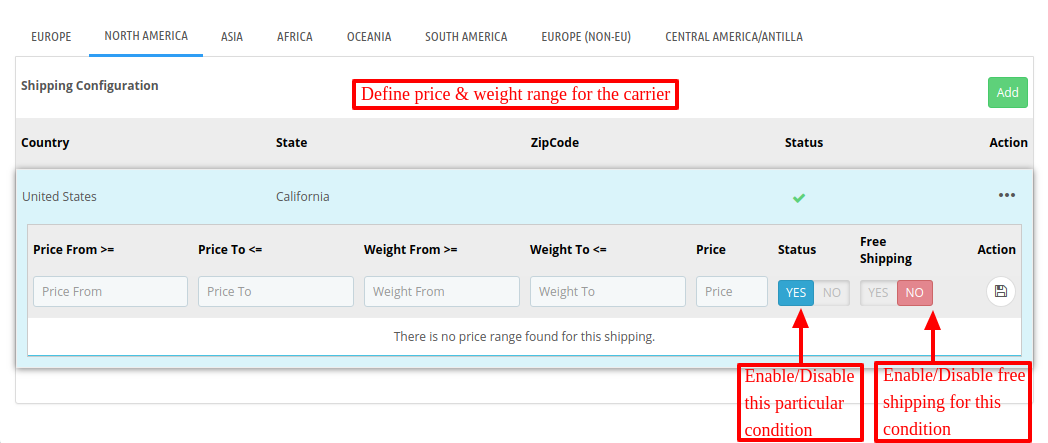Select the North America tab
Viewport: 1048px width, 443px height.
146,36
